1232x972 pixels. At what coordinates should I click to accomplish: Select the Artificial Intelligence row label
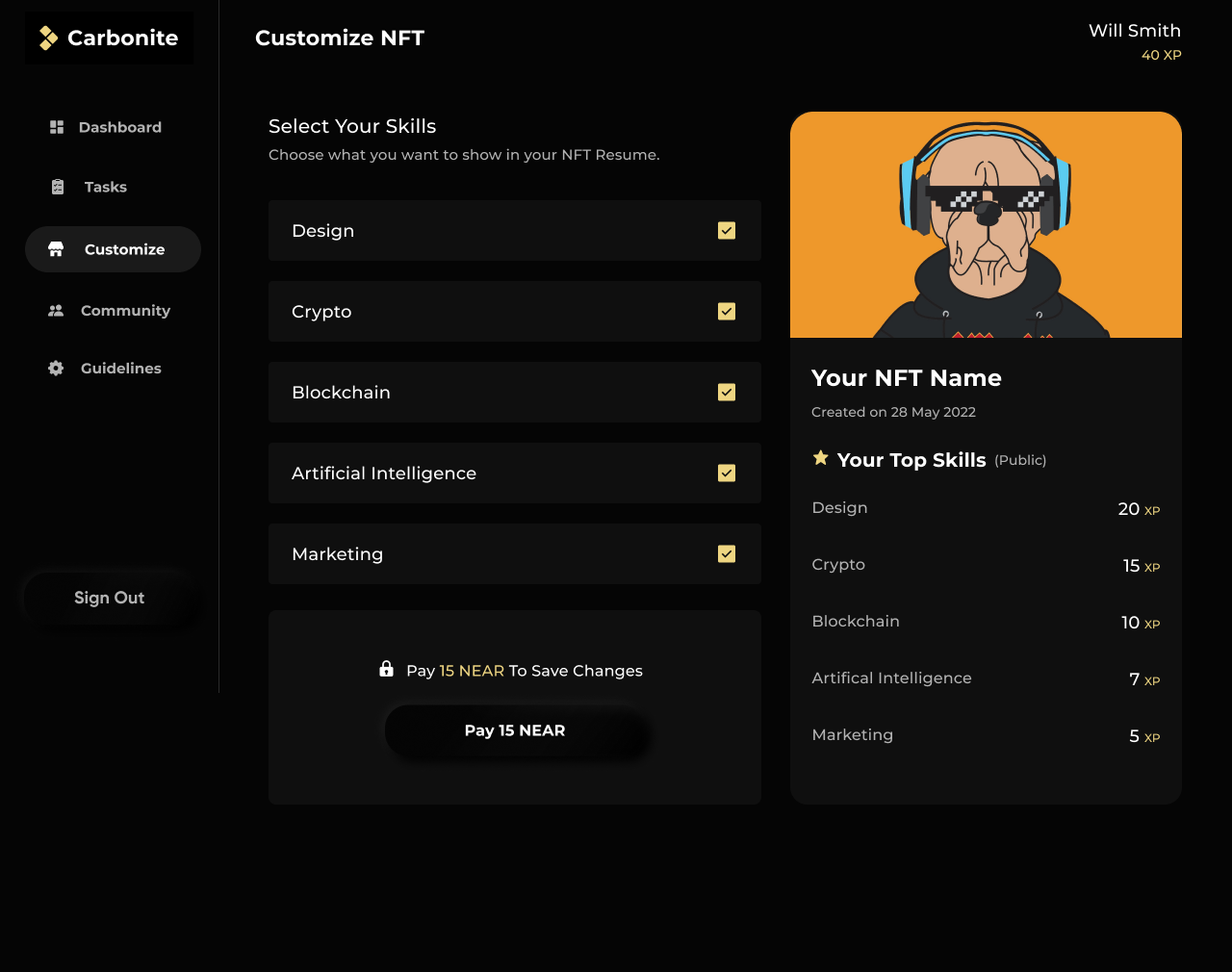(x=384, y=473)
